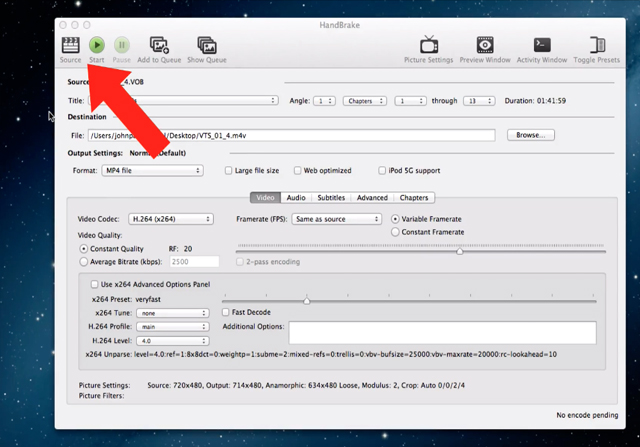
Task: Click the x264 Preset slider handle
Action: 307,301
